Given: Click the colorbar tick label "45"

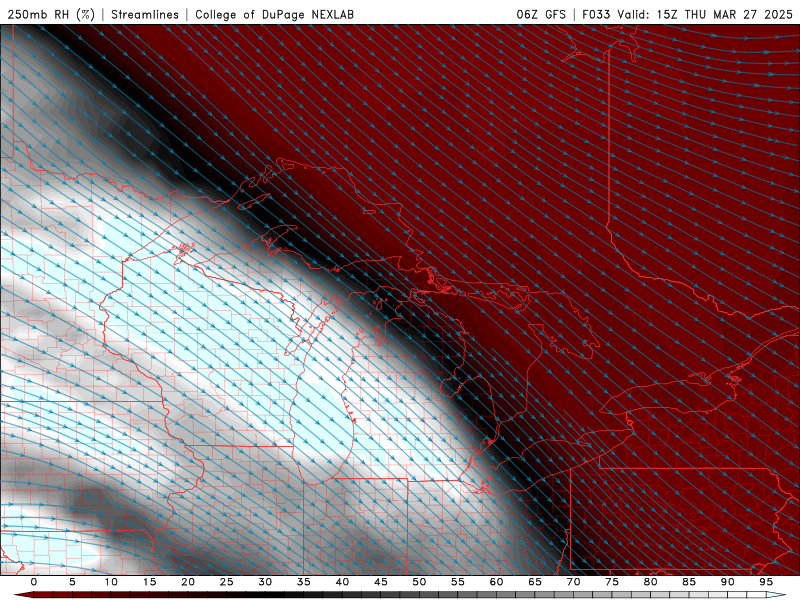Looking at the screenshot, I should (x=381, y=582).
